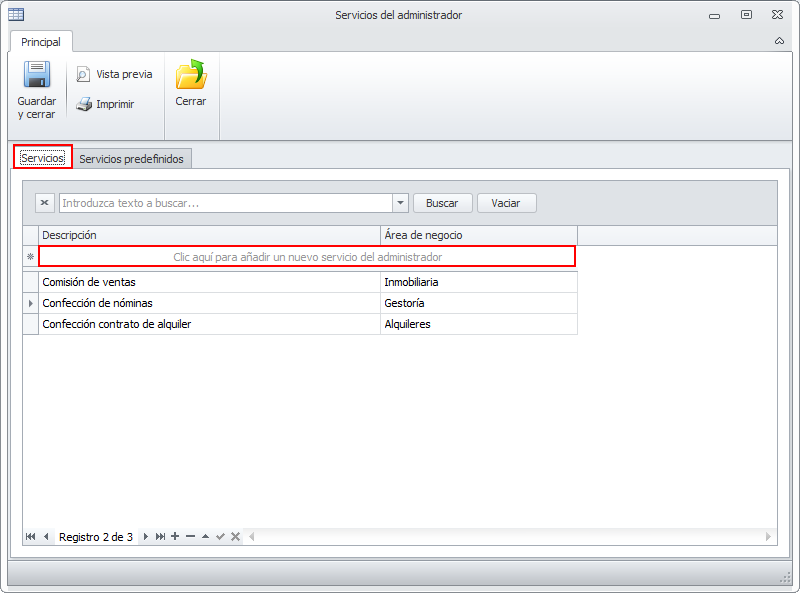Select the Confección de nóminas cell
This screenshot has width=800, height=593.
pos(209,303)
